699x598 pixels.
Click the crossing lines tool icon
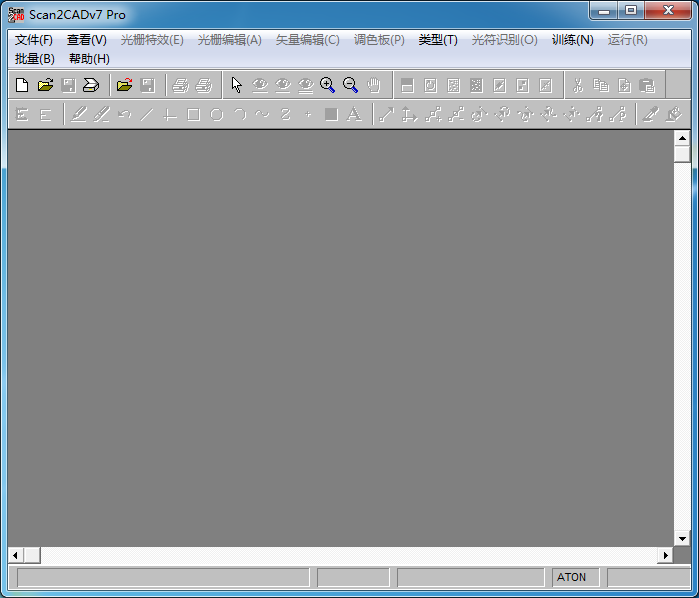click(x=170, y=115)
